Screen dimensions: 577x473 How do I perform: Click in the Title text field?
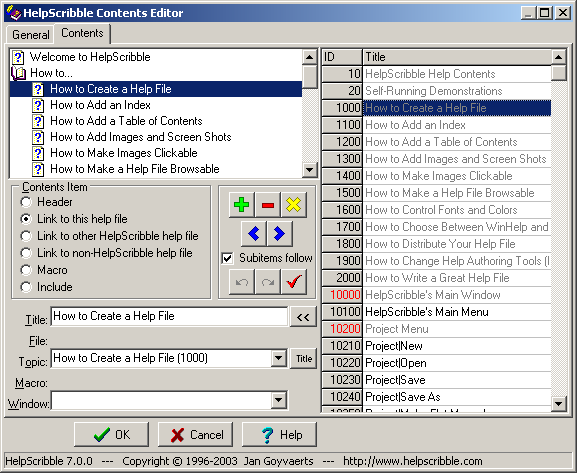coord(169,317)
